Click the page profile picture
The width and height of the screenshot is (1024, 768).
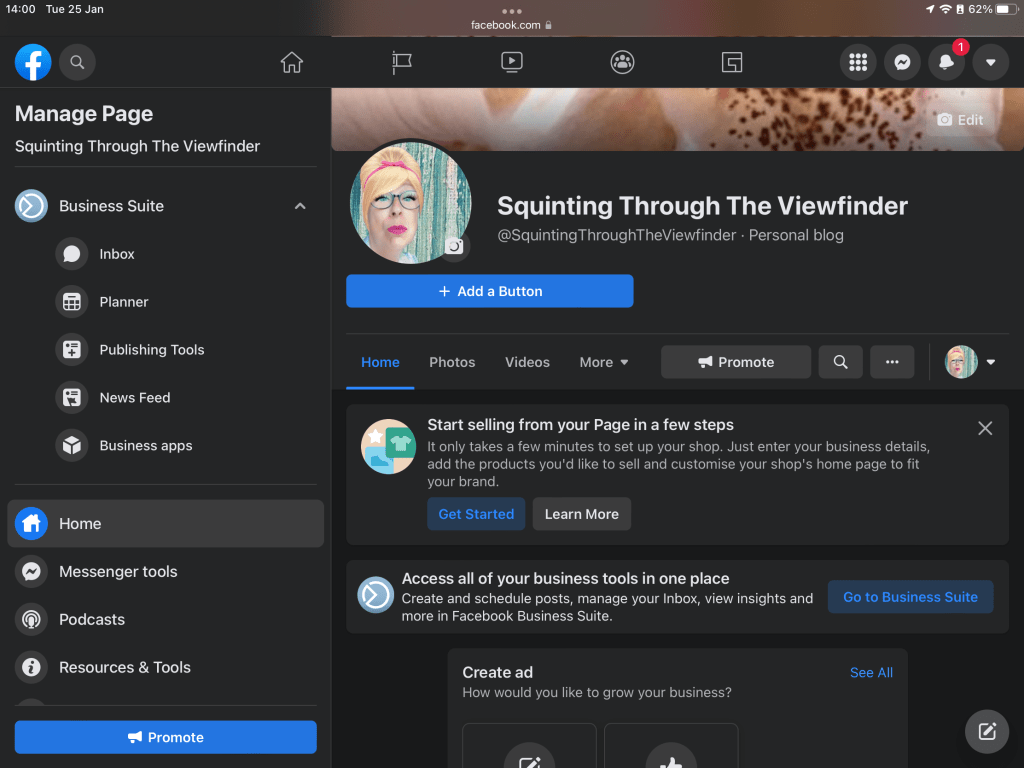pos(409,203)
